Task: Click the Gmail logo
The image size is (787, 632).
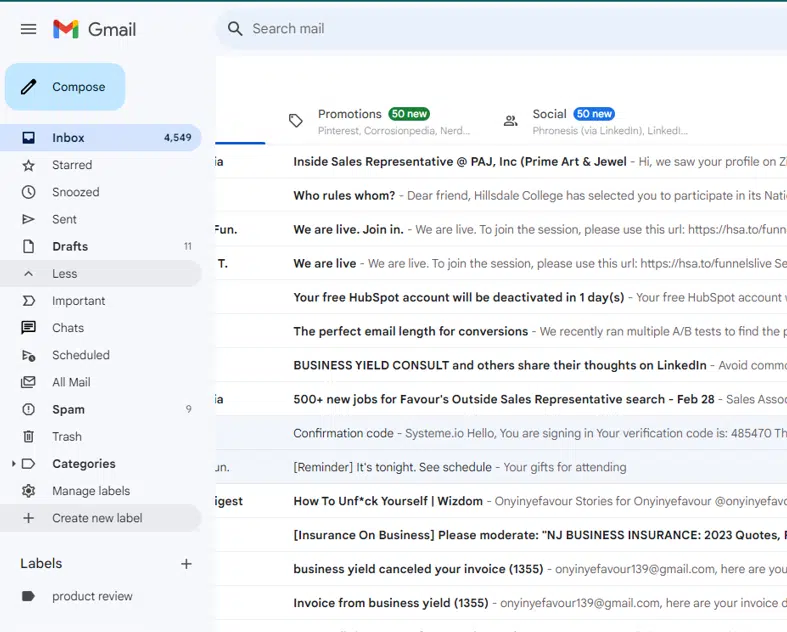Action: click(94, 29)
